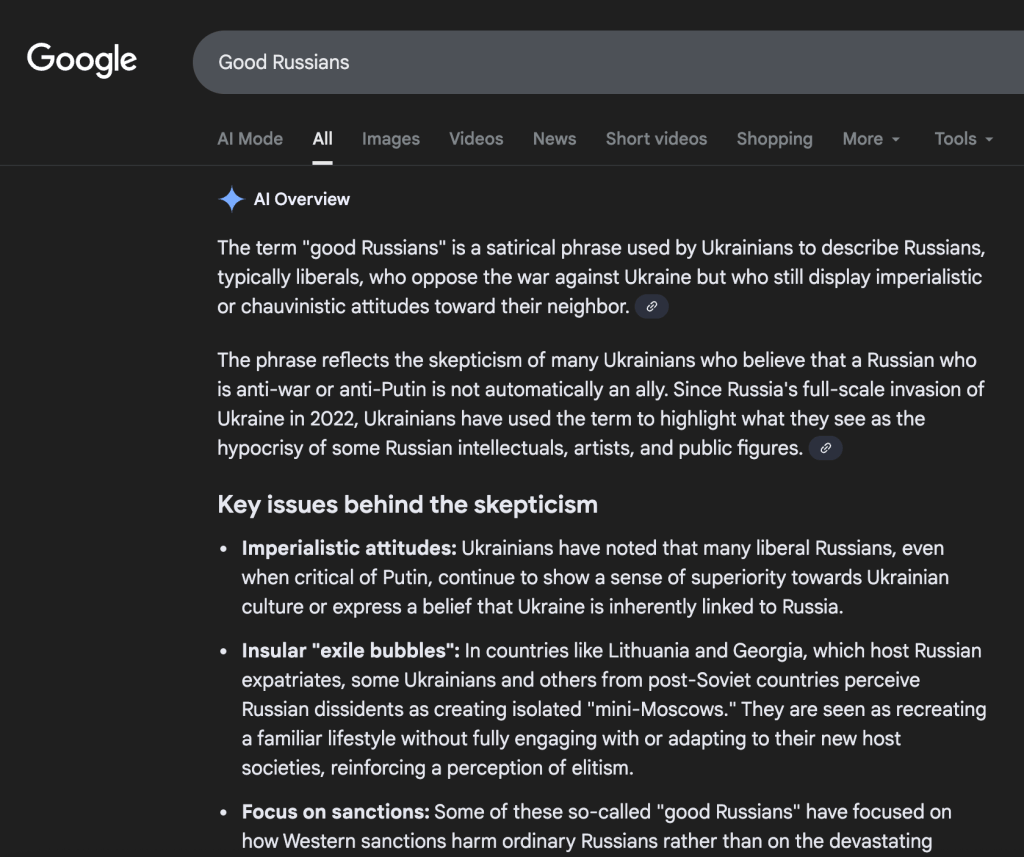Click the search box containing Good Russians
Viewport: 1024px width, 857px height.
click(600, 62)
